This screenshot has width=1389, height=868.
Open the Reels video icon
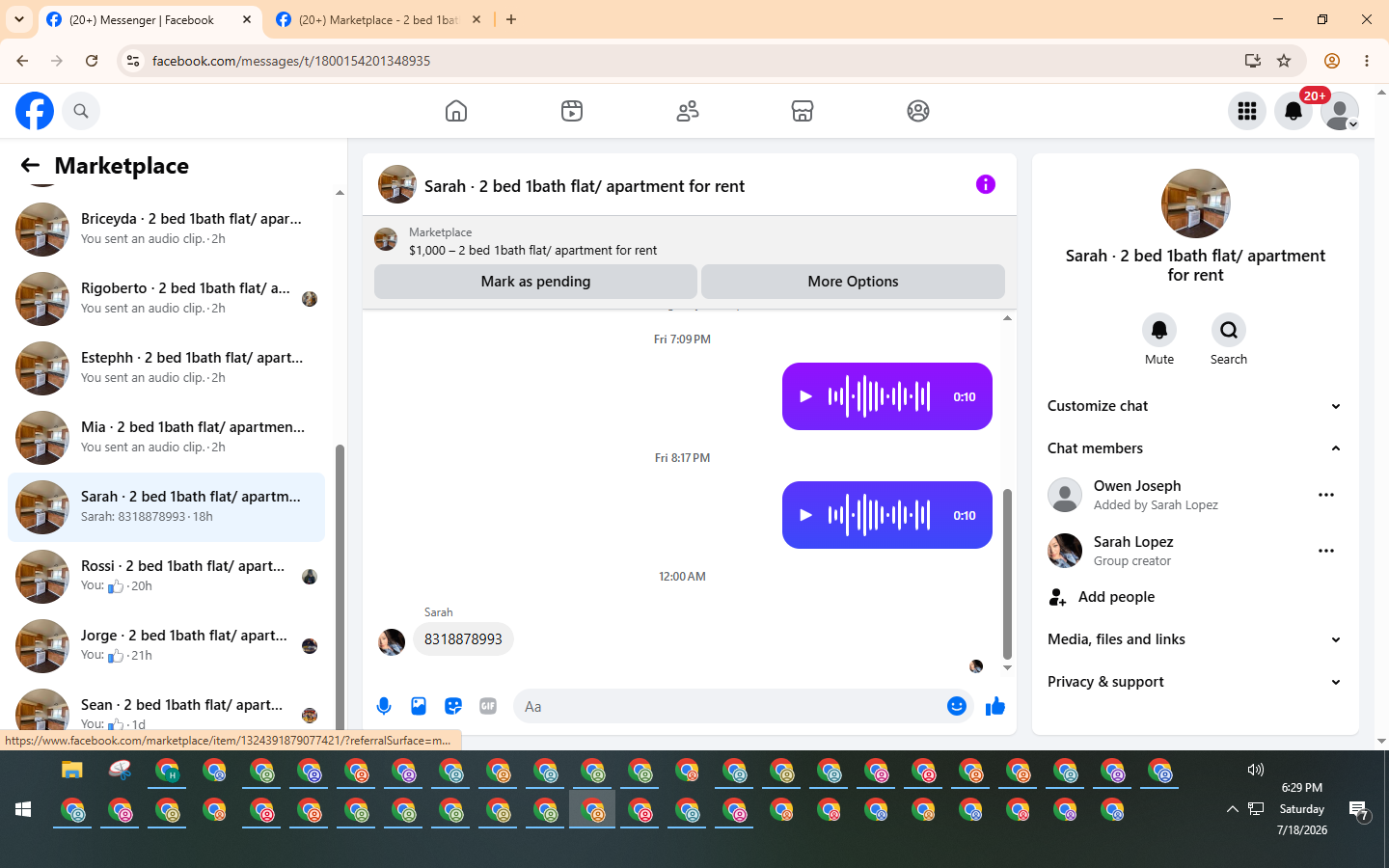click(572, 111)
